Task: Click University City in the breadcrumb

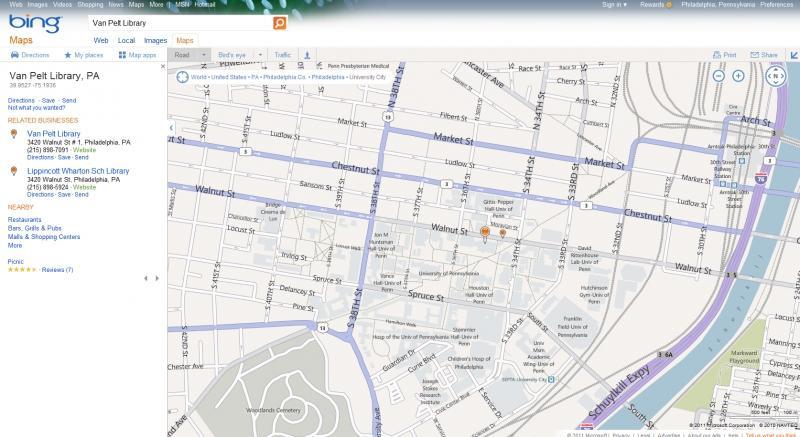Action: [x=366, y=77]
